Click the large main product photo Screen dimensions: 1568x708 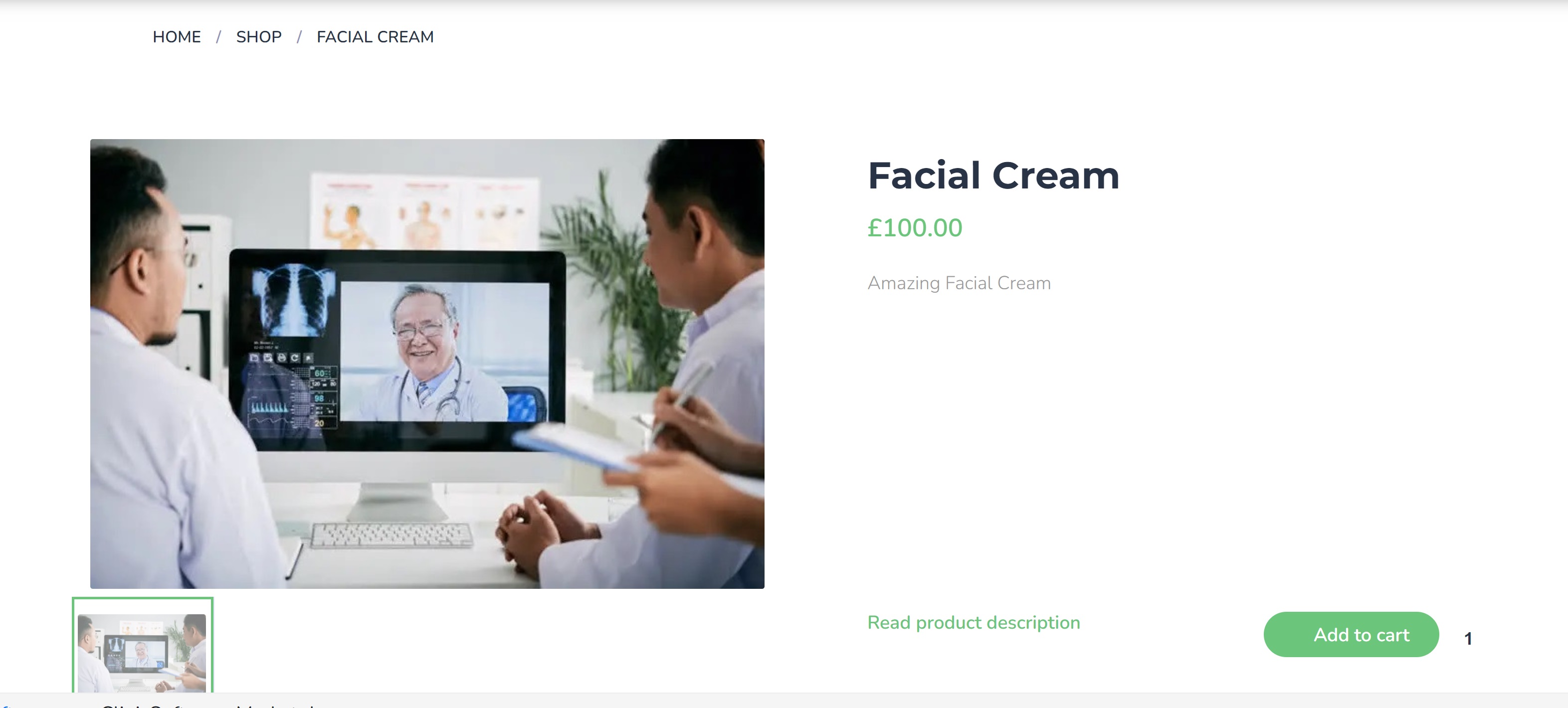[x=427, y=363]
